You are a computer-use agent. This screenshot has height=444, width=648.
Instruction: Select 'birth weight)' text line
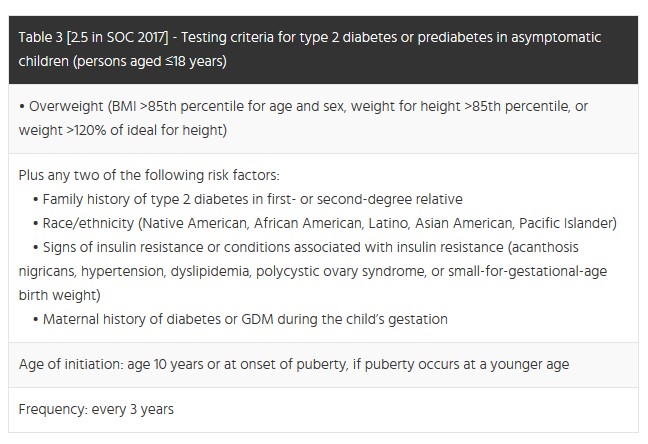[x=60, y=295]
